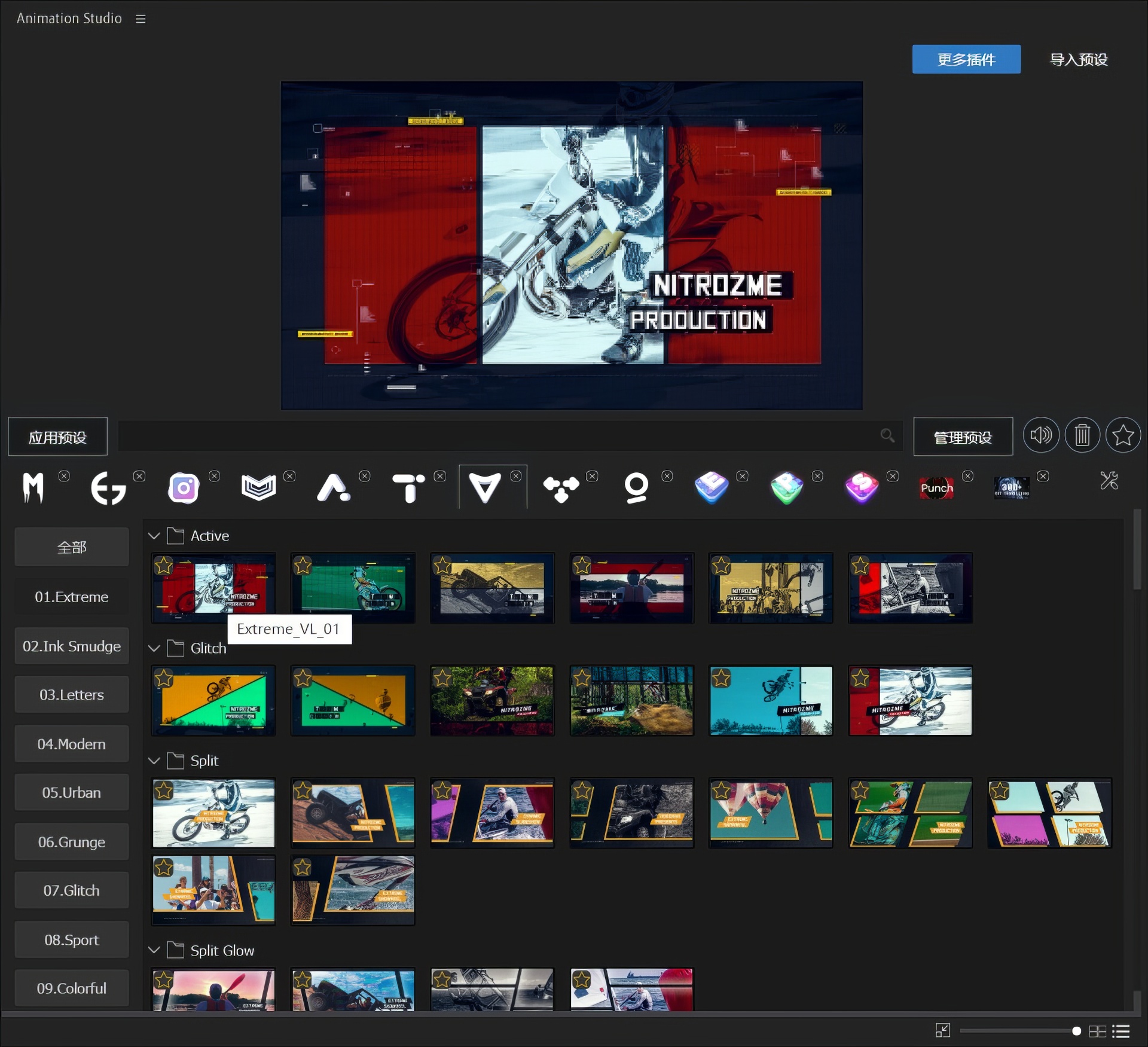Toggle the sound speaker button
This screenshot has width=1148, height=1047.
pos(1041,435)
